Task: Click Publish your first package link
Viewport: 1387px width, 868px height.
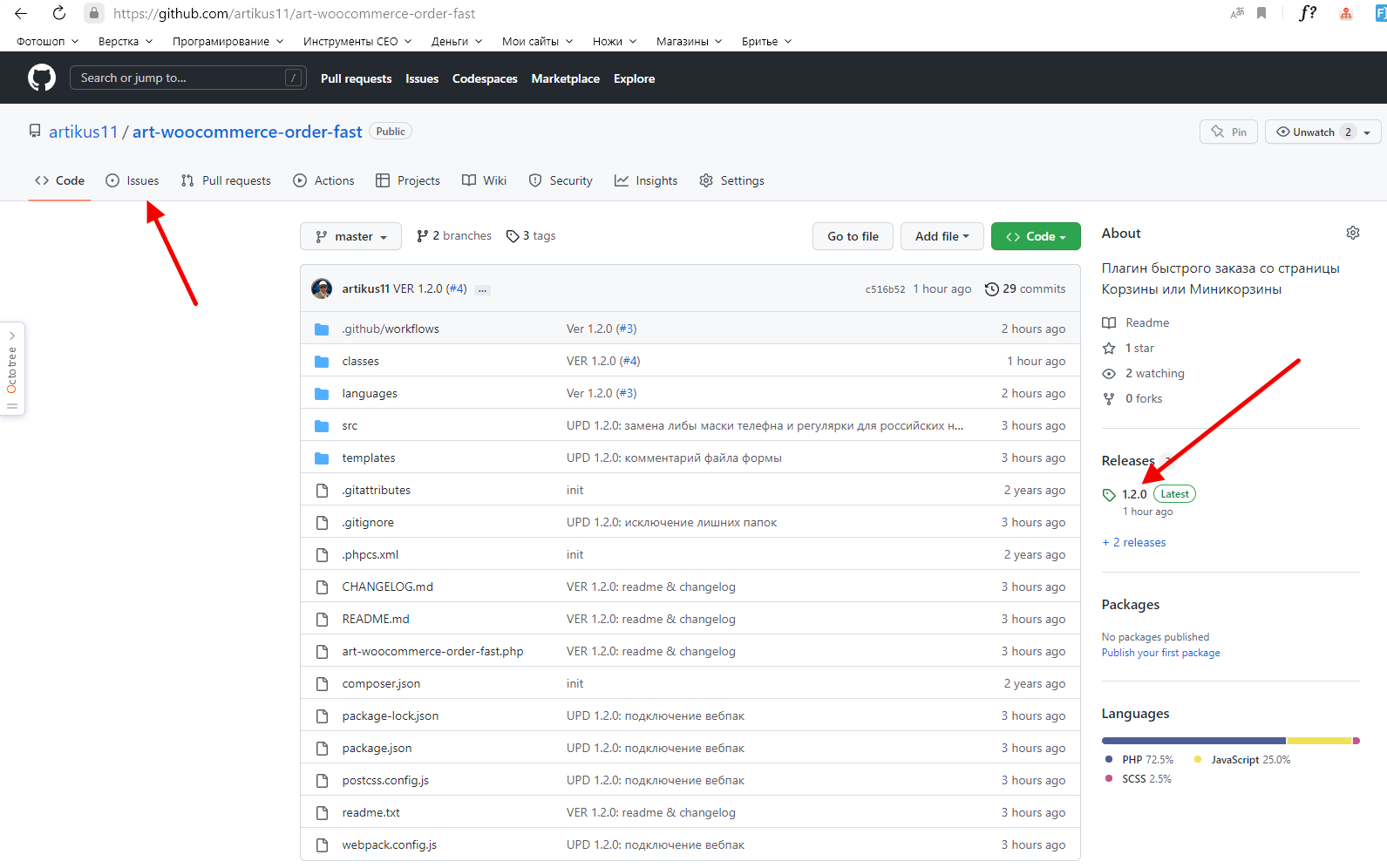Action: coord(1161,653)
